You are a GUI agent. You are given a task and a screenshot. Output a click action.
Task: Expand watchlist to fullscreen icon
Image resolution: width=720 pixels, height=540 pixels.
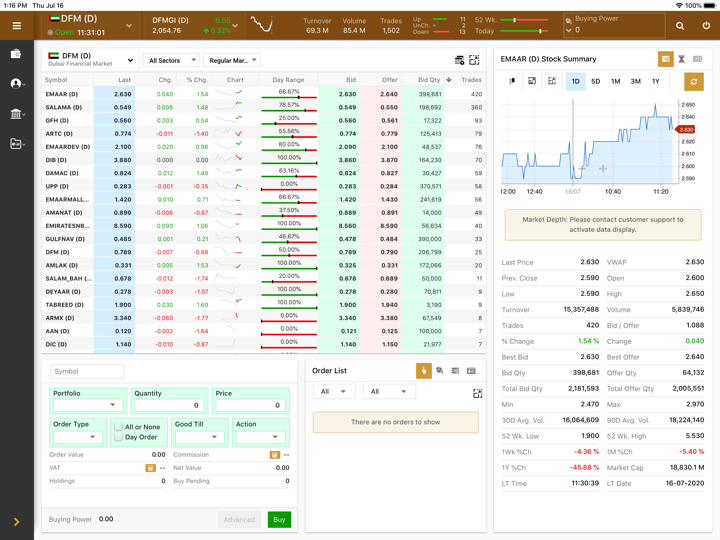(x=475, y=61)
